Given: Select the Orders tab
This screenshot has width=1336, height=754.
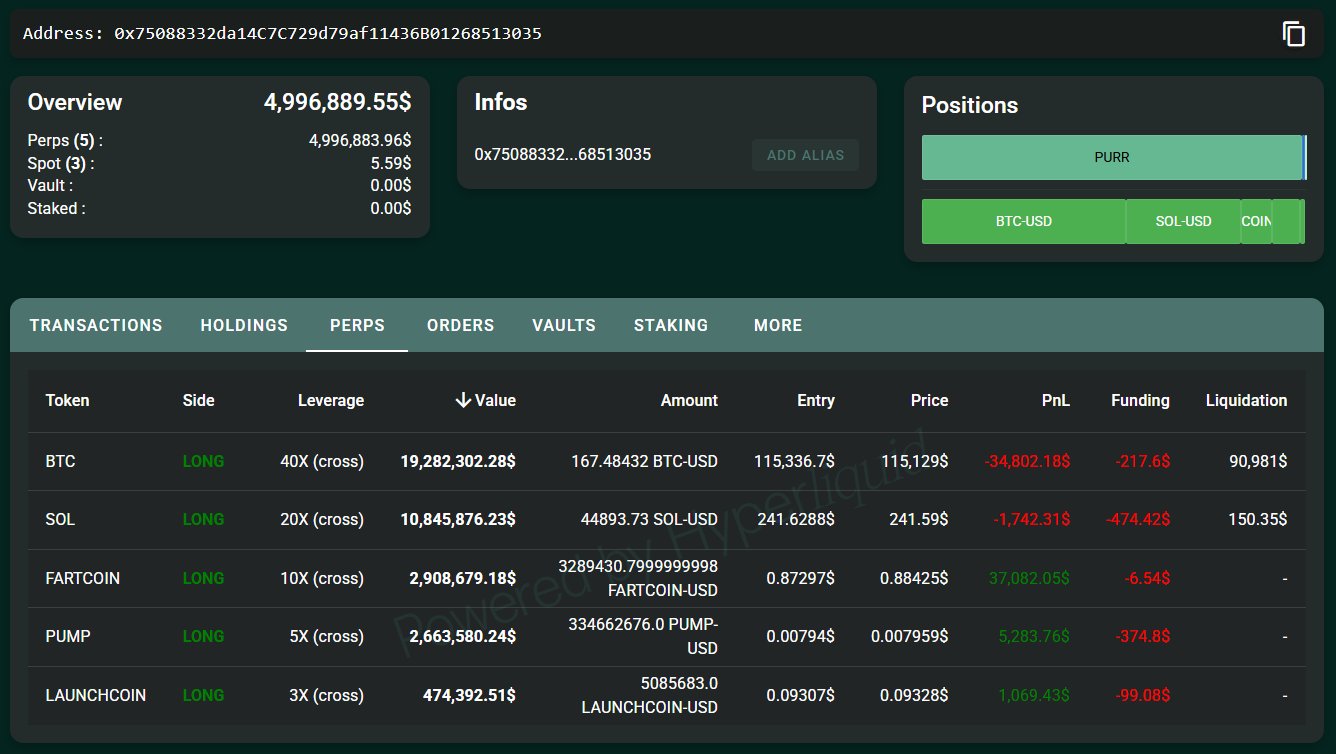Looking at the screenshot, I should [x=460, y=325].
